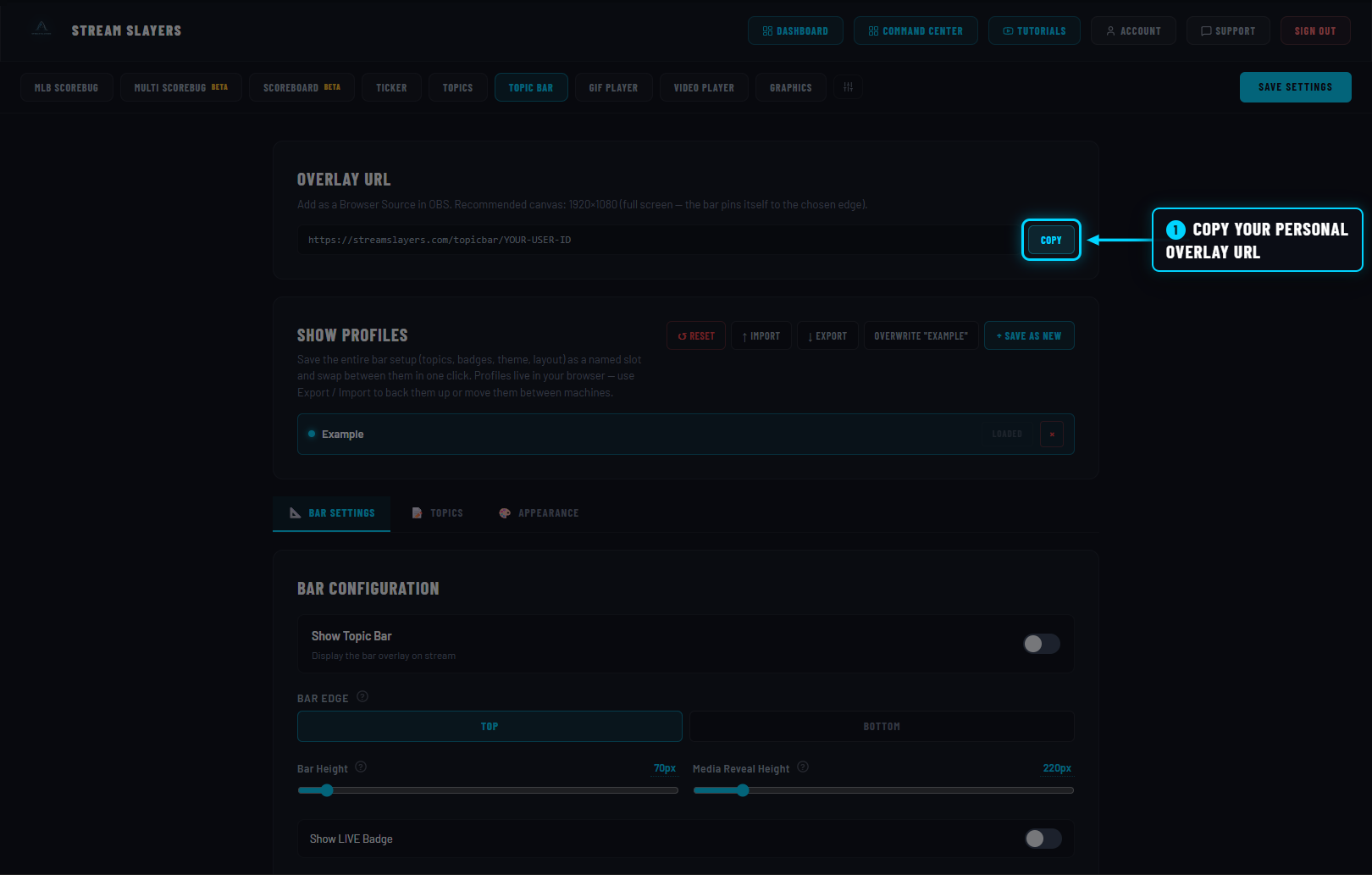Delete the Example profile with the red x
The height and width of the screenshot is (875, 1372).
click(1052, 434)
